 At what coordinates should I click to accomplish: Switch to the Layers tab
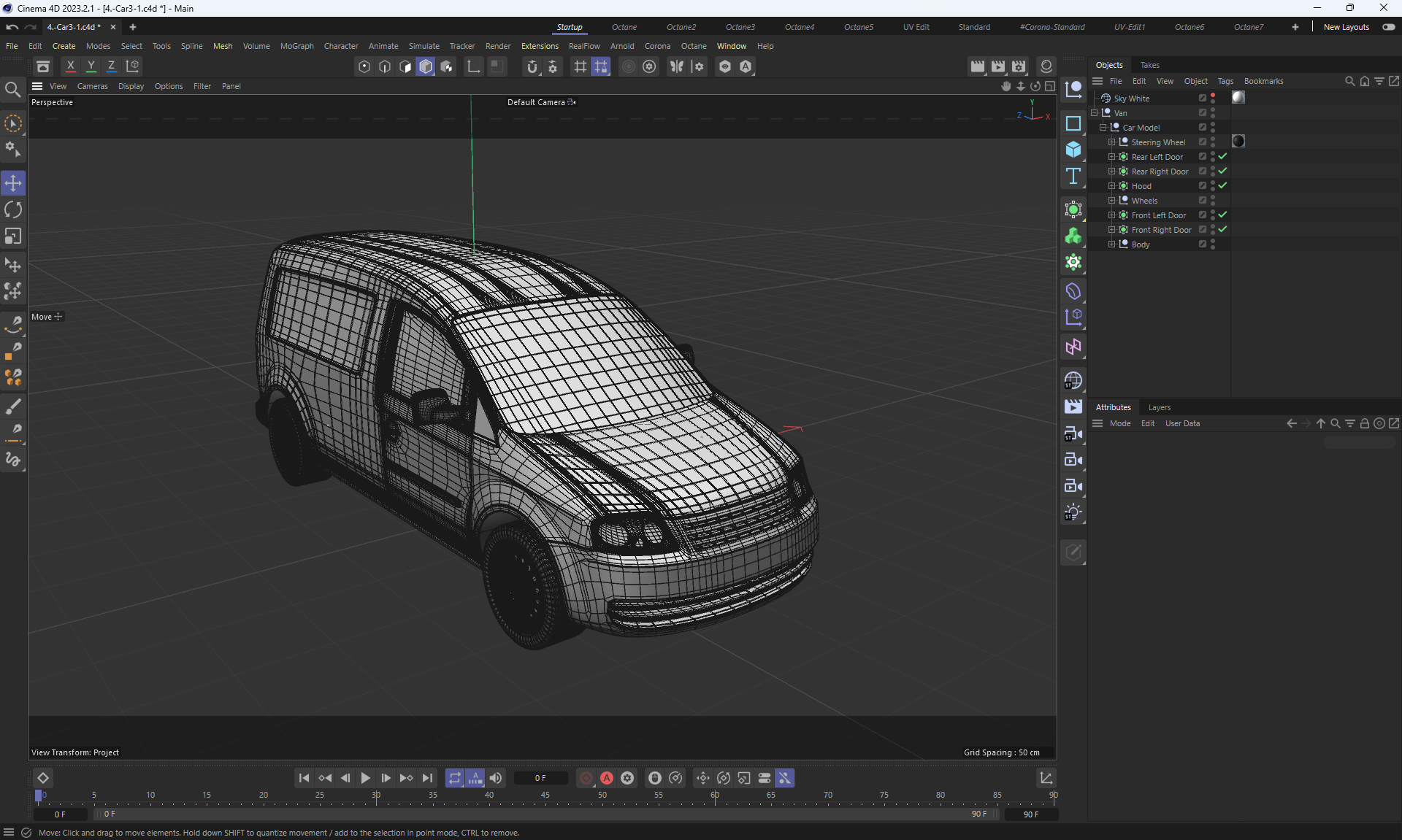(x=1159, y=407)
